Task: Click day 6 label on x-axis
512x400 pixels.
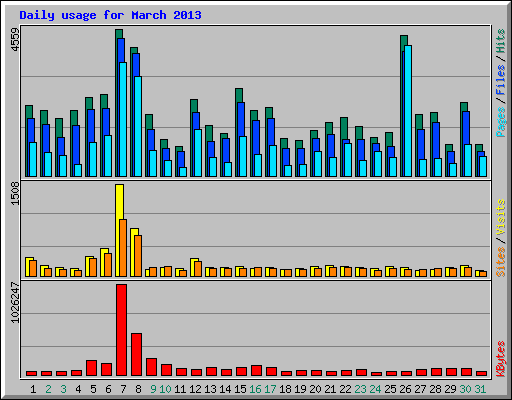Action: 108,389
